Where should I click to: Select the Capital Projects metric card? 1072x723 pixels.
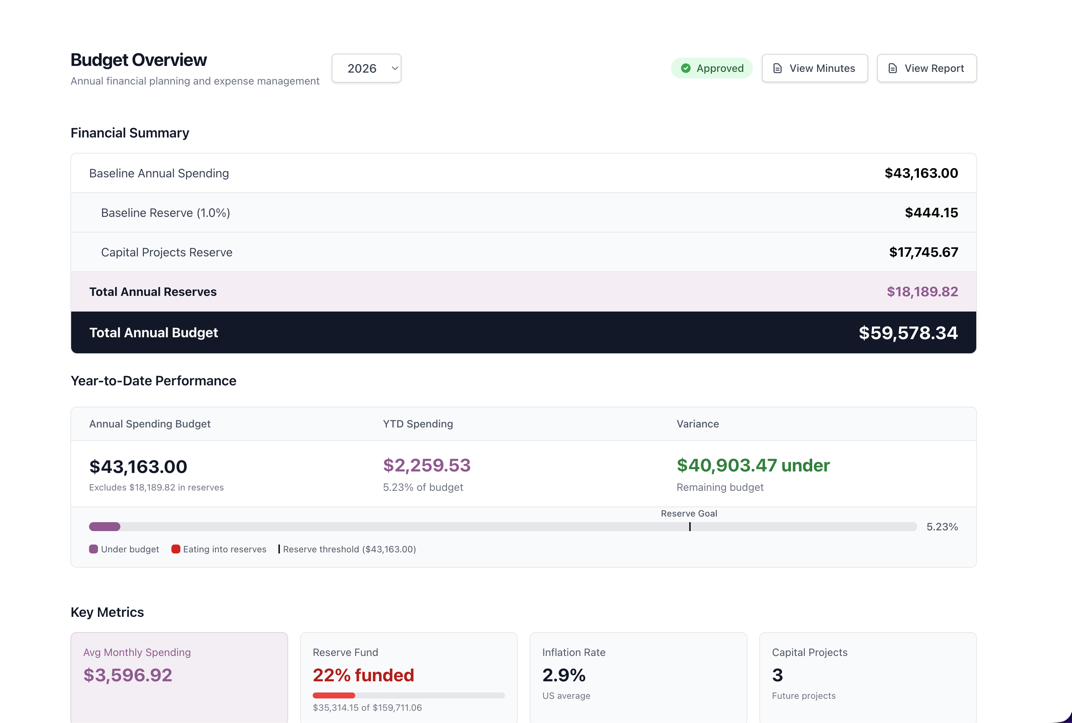tap(868, 677)
